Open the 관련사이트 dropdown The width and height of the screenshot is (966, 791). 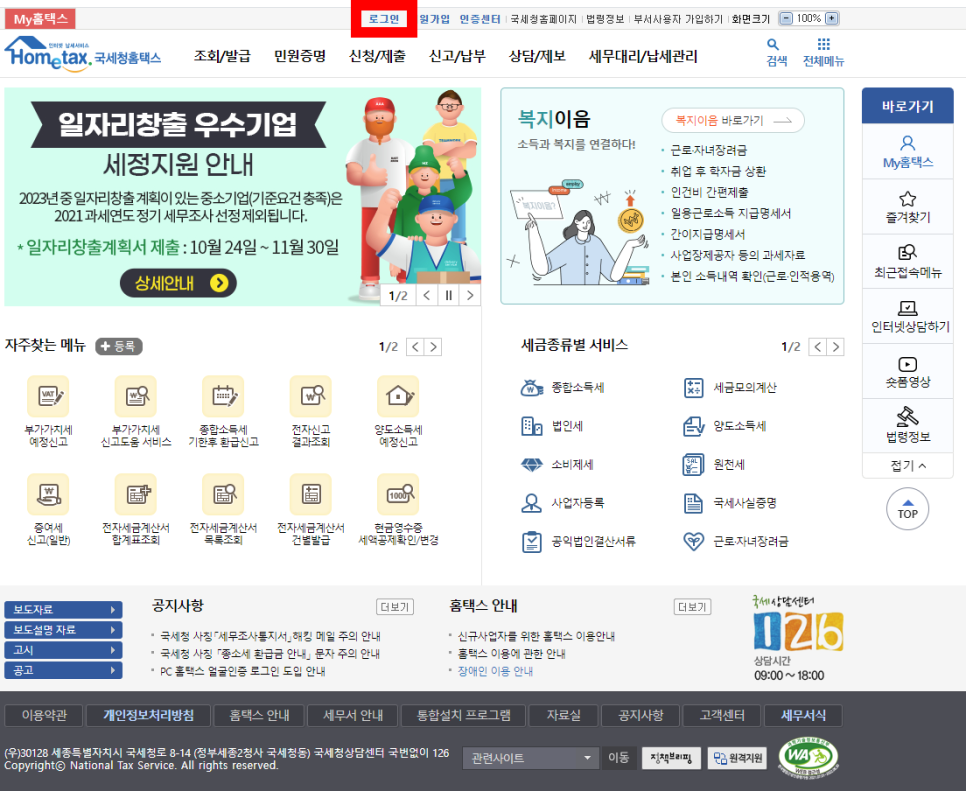[x=530, y=758]
